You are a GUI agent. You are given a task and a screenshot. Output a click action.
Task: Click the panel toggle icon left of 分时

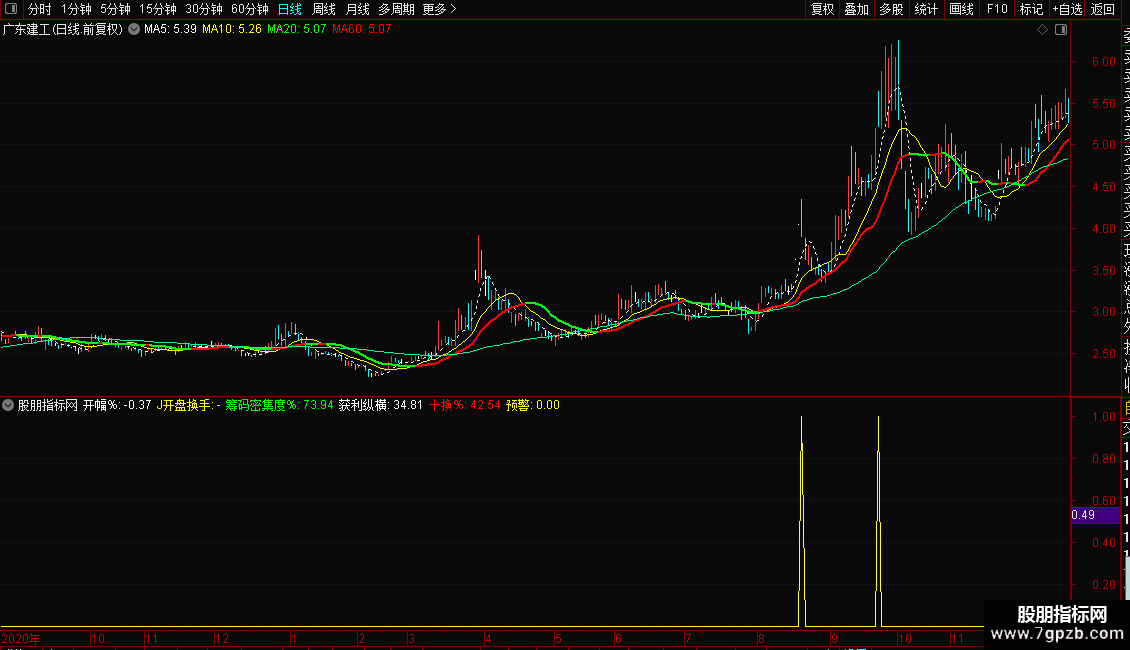pyautogui.click(x=11, y=9)
